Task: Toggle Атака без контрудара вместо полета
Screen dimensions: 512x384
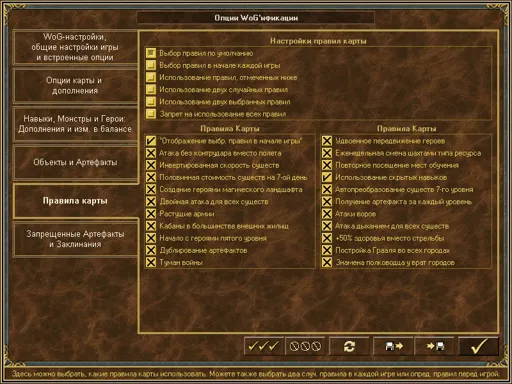Action: tap(151, 153)
